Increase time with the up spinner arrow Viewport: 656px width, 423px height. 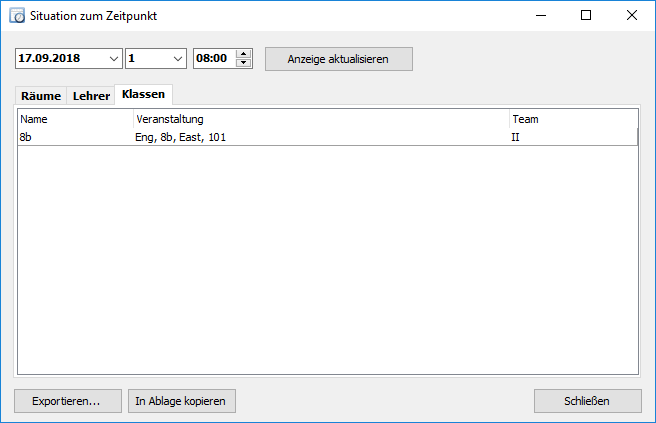tap(243, 54)
